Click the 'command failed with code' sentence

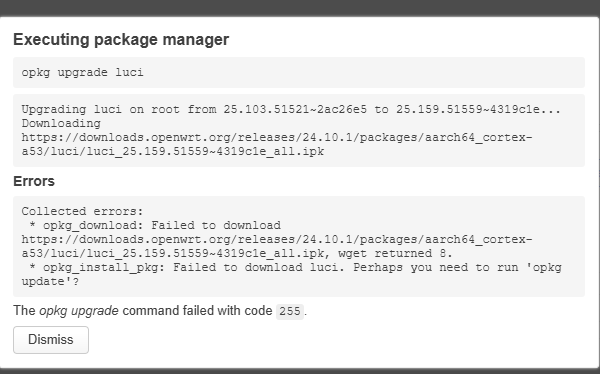point(197,311)
